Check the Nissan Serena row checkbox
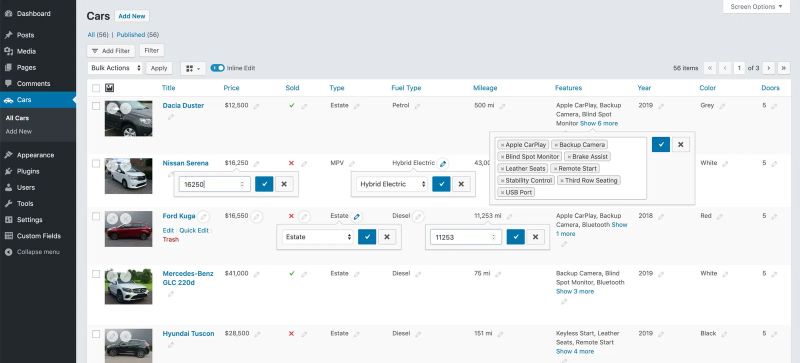800x363 pixels. (96, 163)
